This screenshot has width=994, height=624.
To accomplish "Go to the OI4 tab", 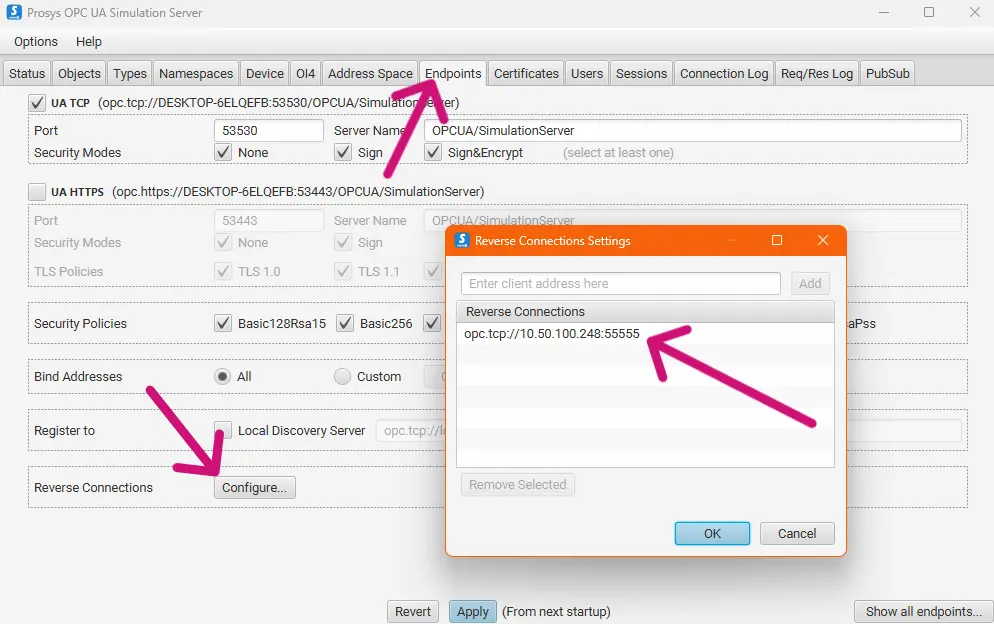I will pos(306,74).
